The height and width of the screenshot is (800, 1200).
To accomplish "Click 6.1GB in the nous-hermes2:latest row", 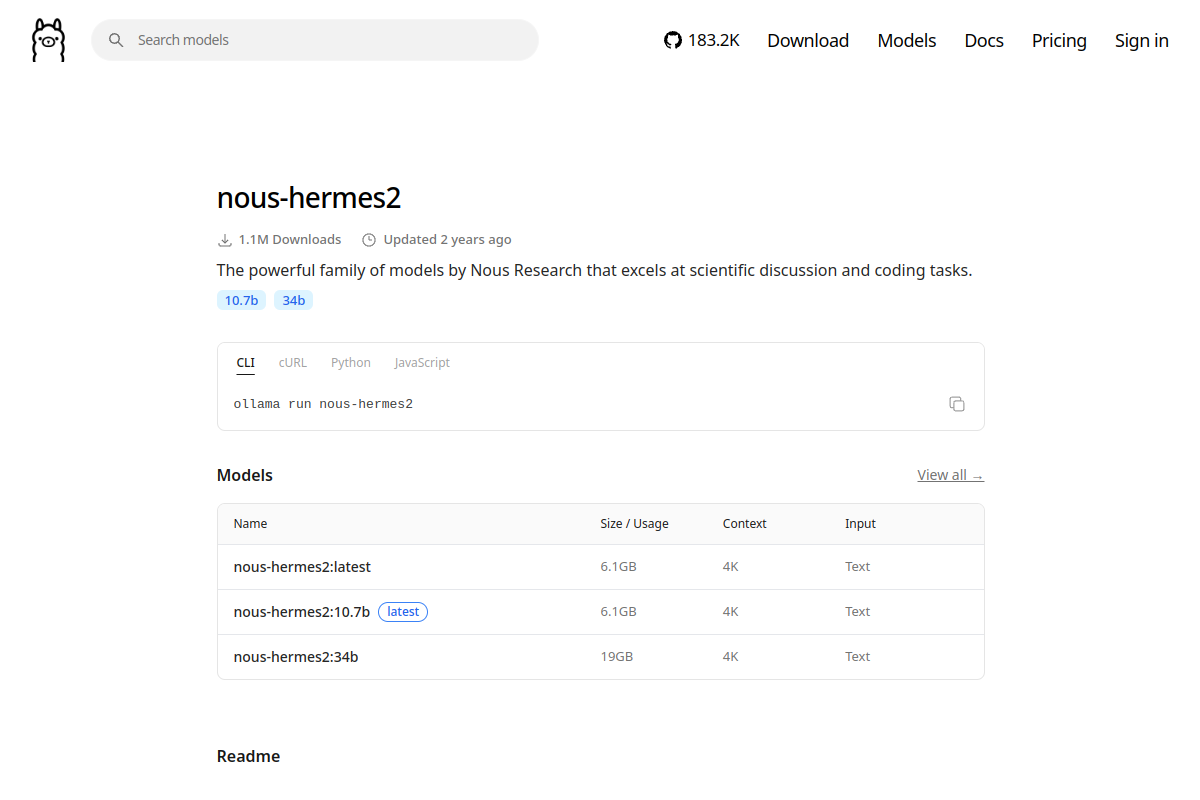I will click(619, 567).
